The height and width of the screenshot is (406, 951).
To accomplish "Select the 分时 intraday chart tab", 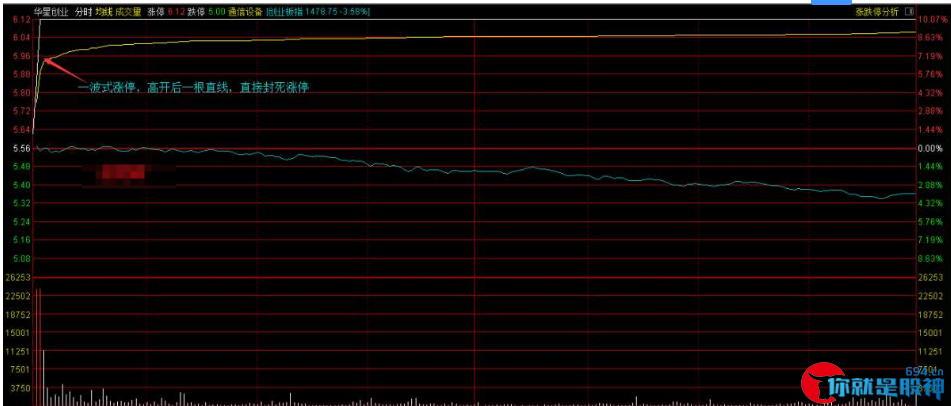I will pos(82,12).
